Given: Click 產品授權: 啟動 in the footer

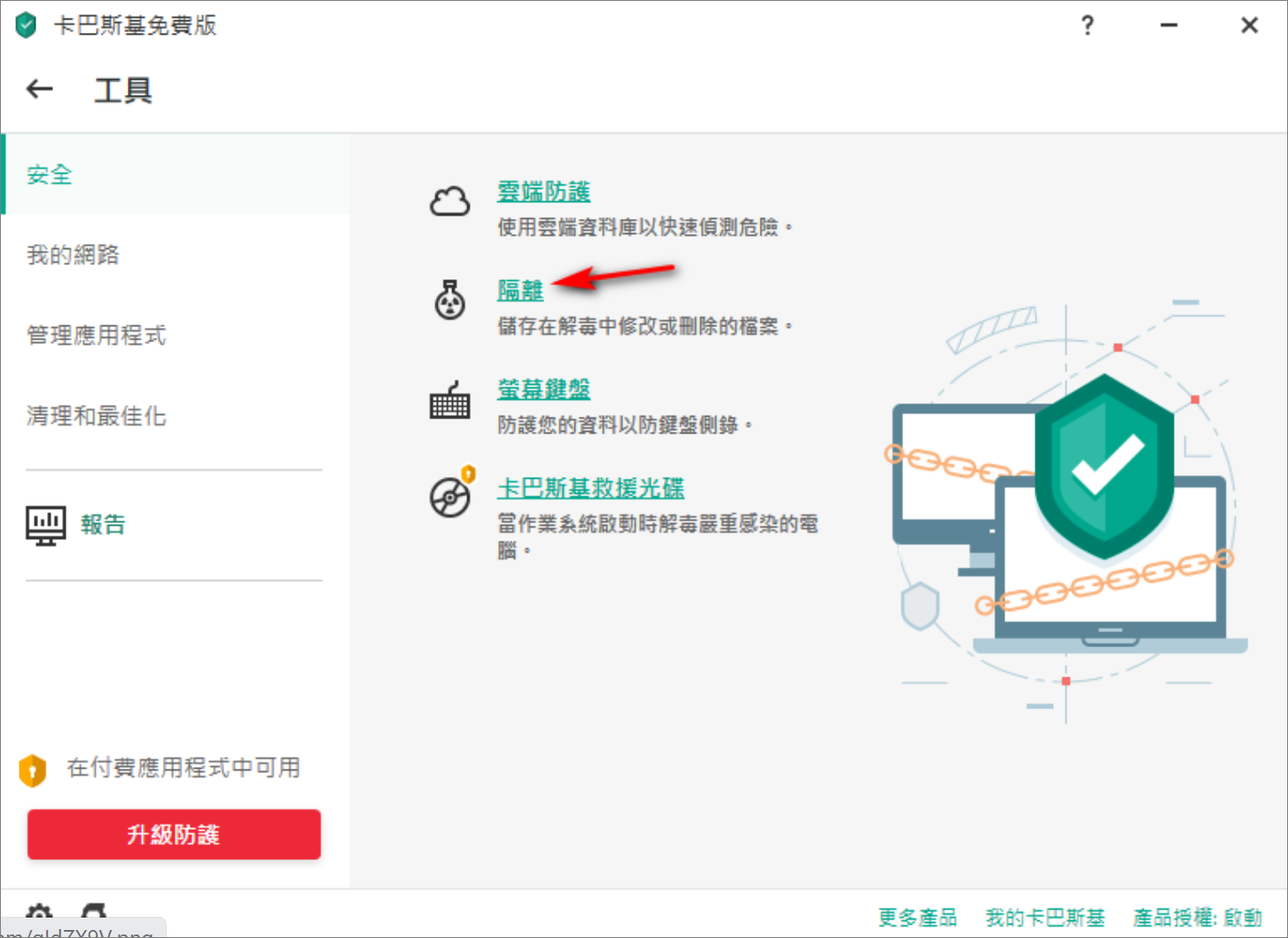Looking at the screenshot, I should tap(1198, 918).
